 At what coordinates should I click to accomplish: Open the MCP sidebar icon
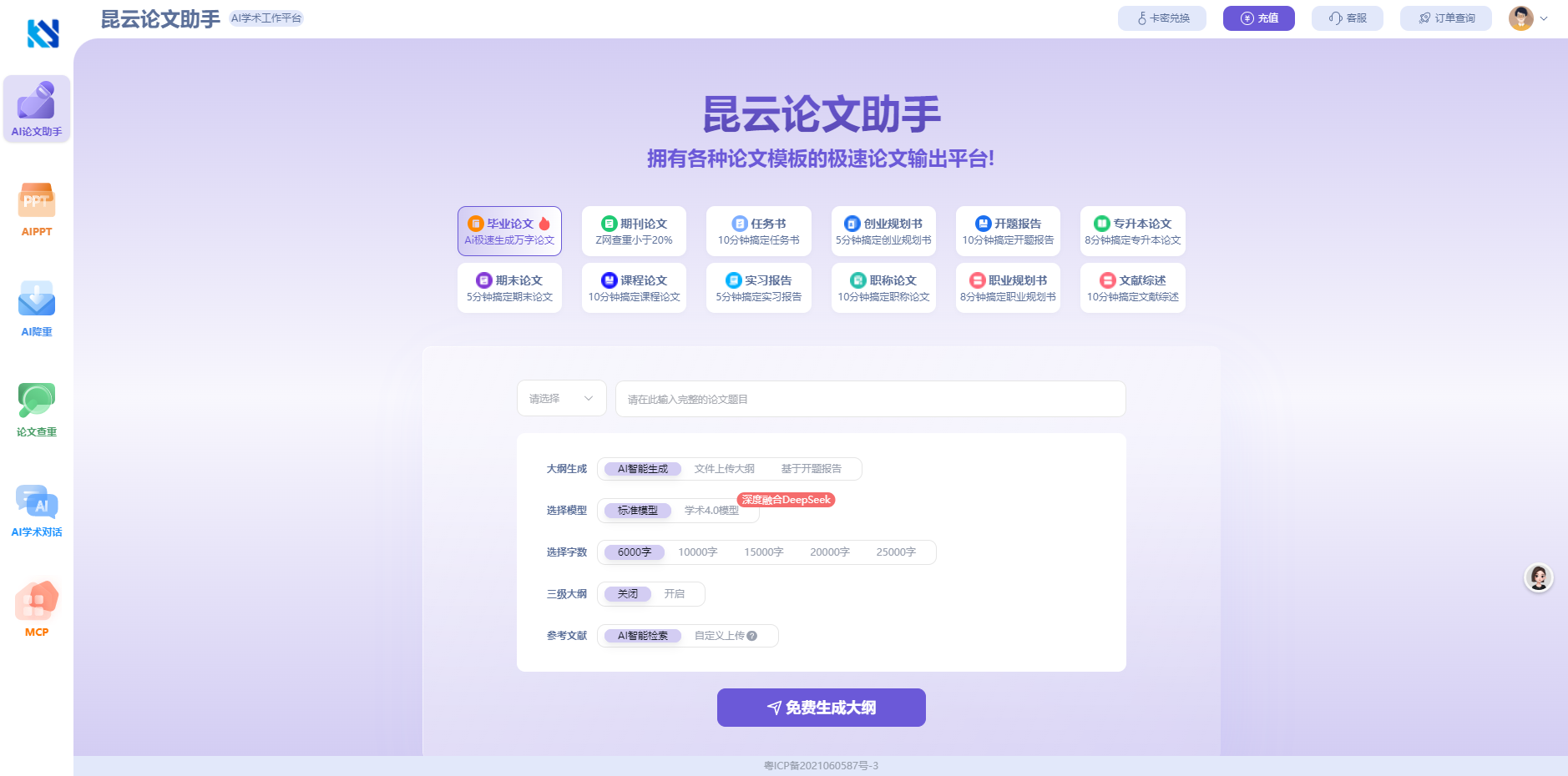[x=37, y=609]
